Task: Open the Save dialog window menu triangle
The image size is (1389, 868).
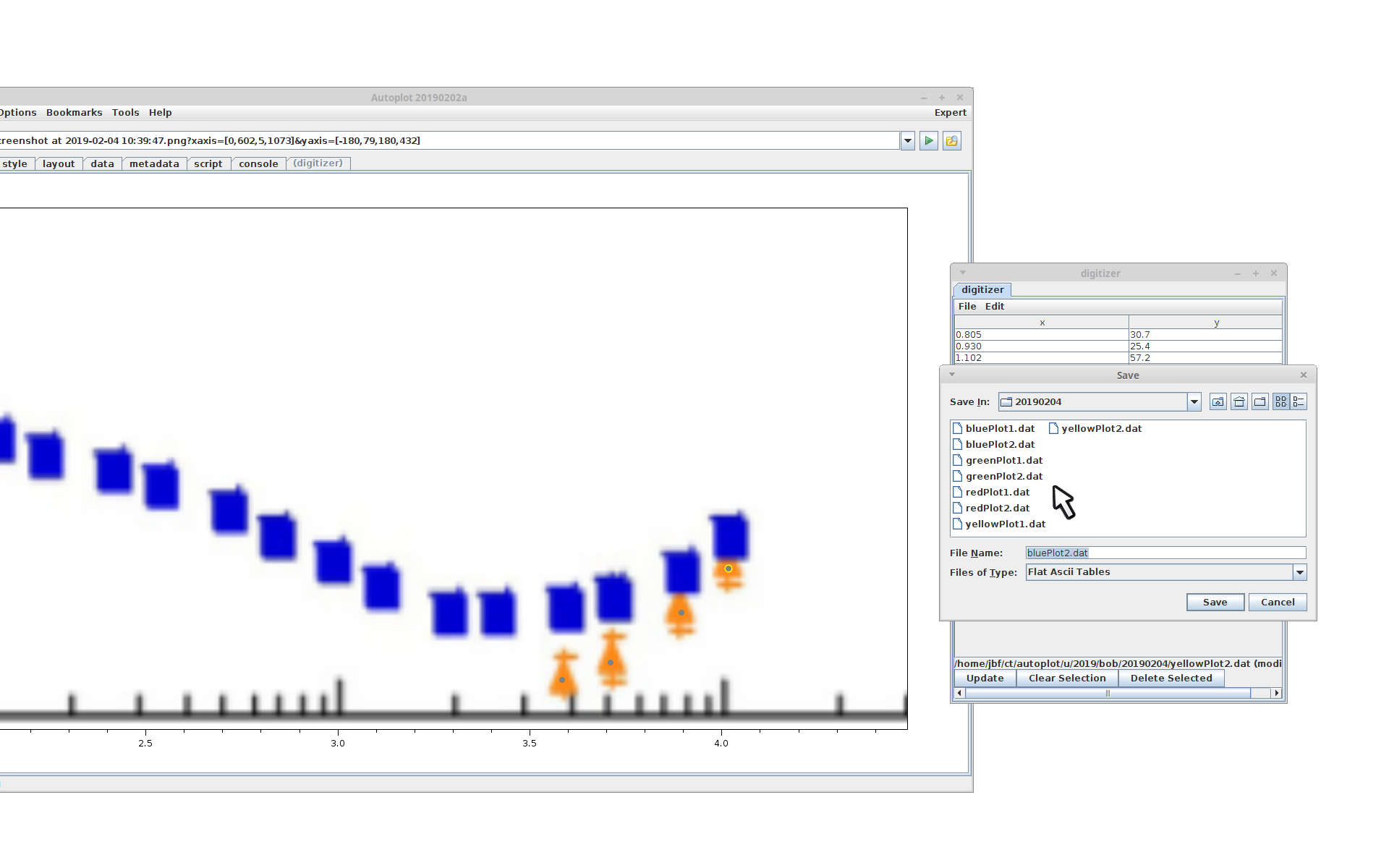Action: (952, 375)
